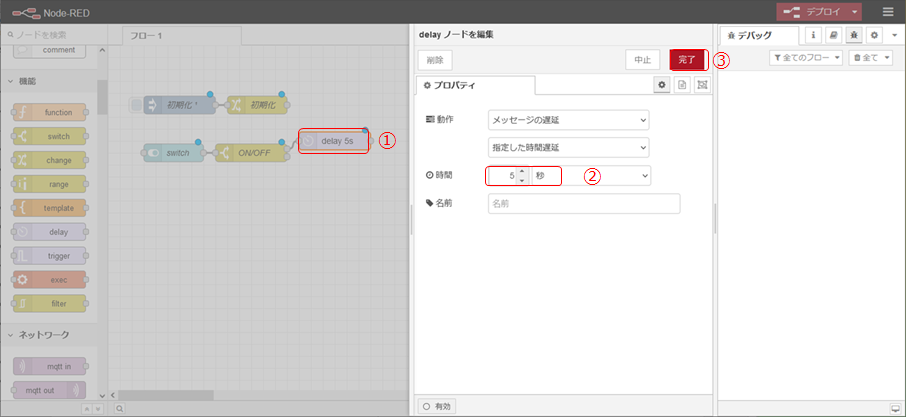Image resolution: width=906 pixels, height=417 pixels.
Task: Open the 全てのフロー filter dropdown
Action: click(807, 59)
